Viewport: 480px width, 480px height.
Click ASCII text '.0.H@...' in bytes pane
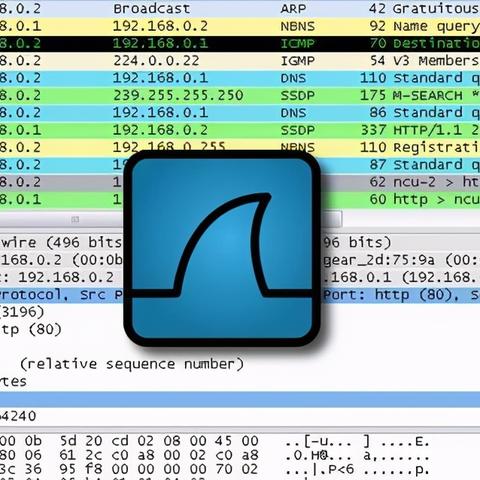(318, 456)
